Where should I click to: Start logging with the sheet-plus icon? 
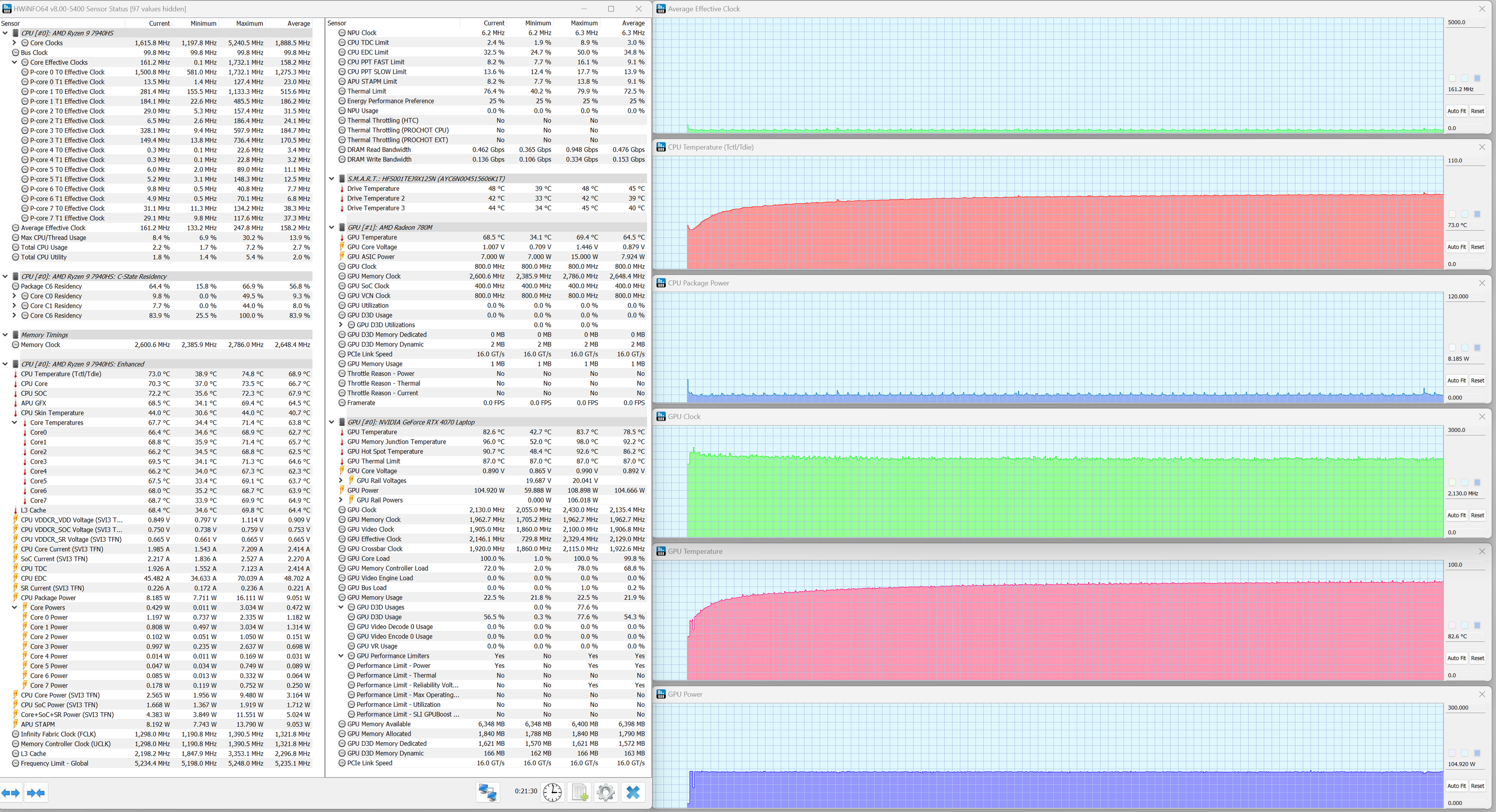click(579, 792)
